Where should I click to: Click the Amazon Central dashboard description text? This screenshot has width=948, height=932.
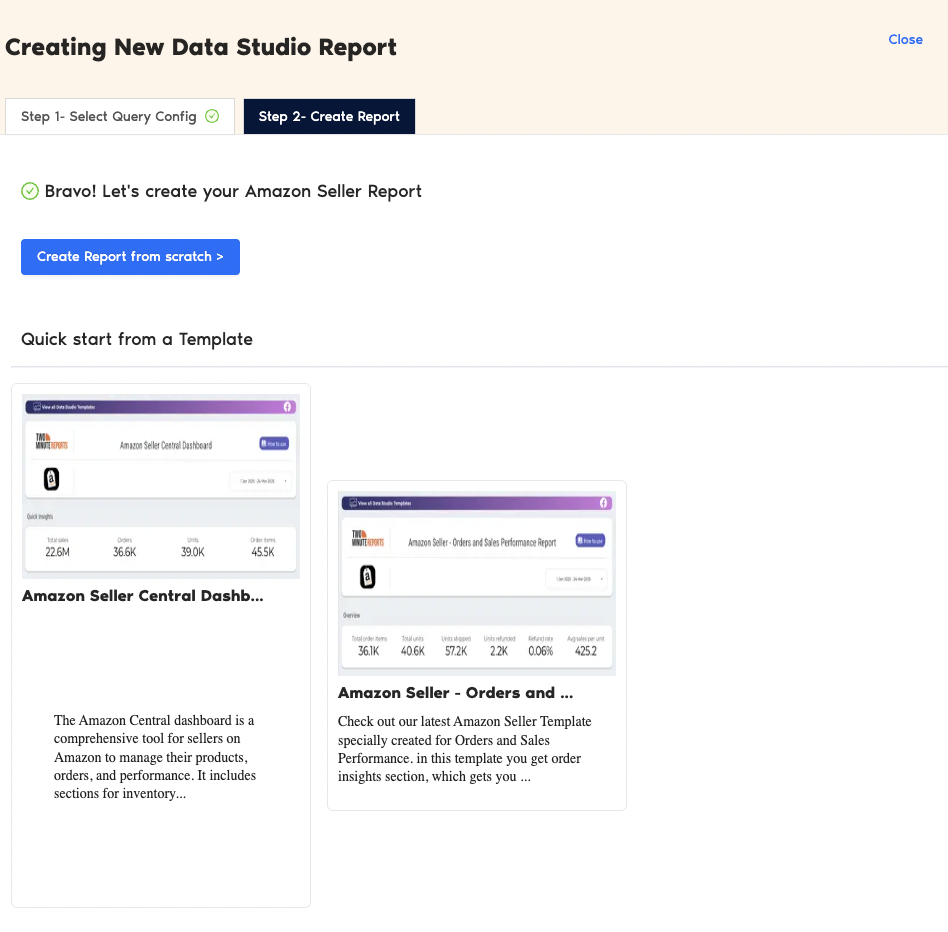tap(155, 757)
